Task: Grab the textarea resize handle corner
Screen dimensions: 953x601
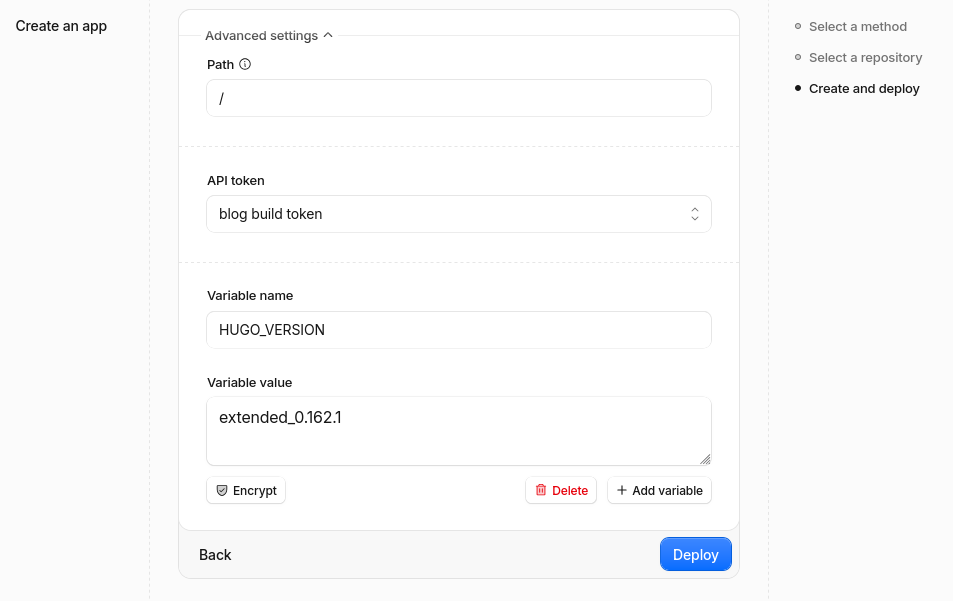Action: (x=705, y=459)
